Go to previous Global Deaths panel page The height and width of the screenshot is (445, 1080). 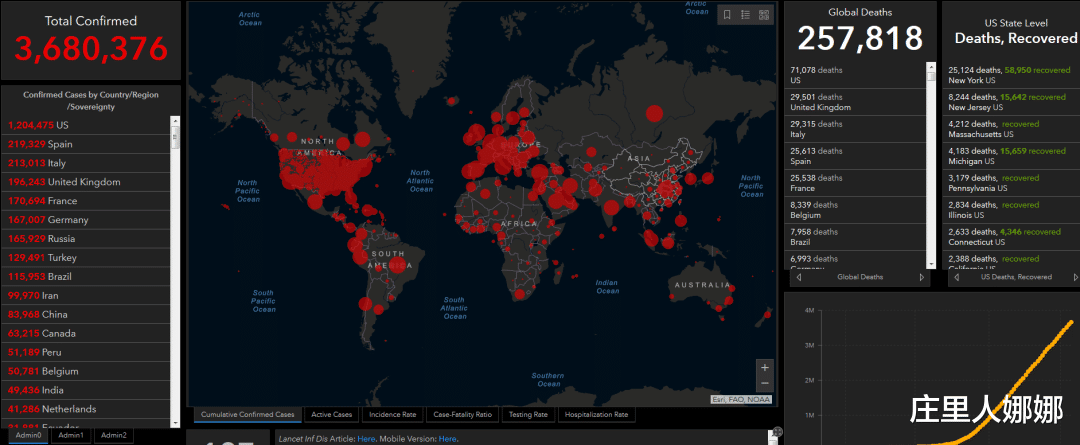tap(799, 278)
